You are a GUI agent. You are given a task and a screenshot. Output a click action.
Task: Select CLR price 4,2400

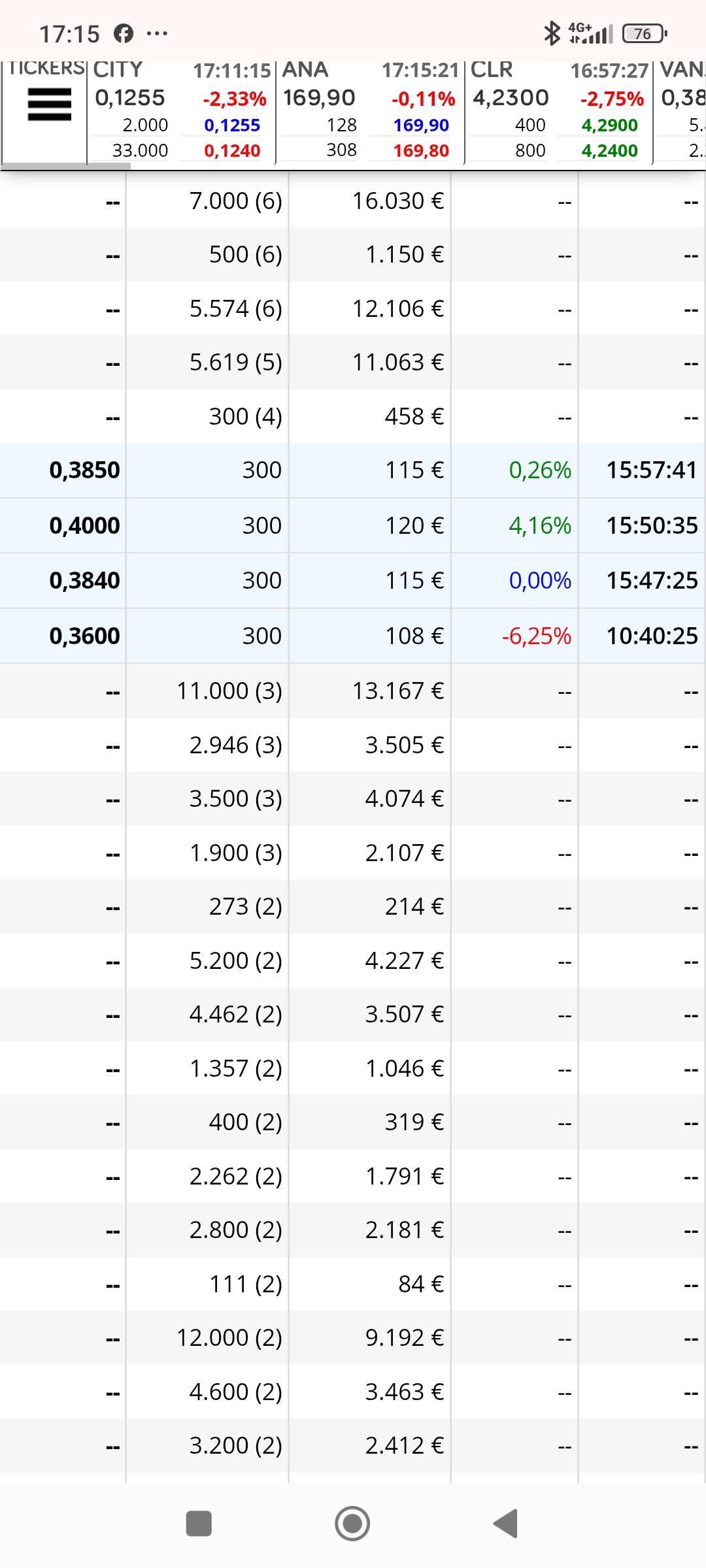(x=610, y=151)
